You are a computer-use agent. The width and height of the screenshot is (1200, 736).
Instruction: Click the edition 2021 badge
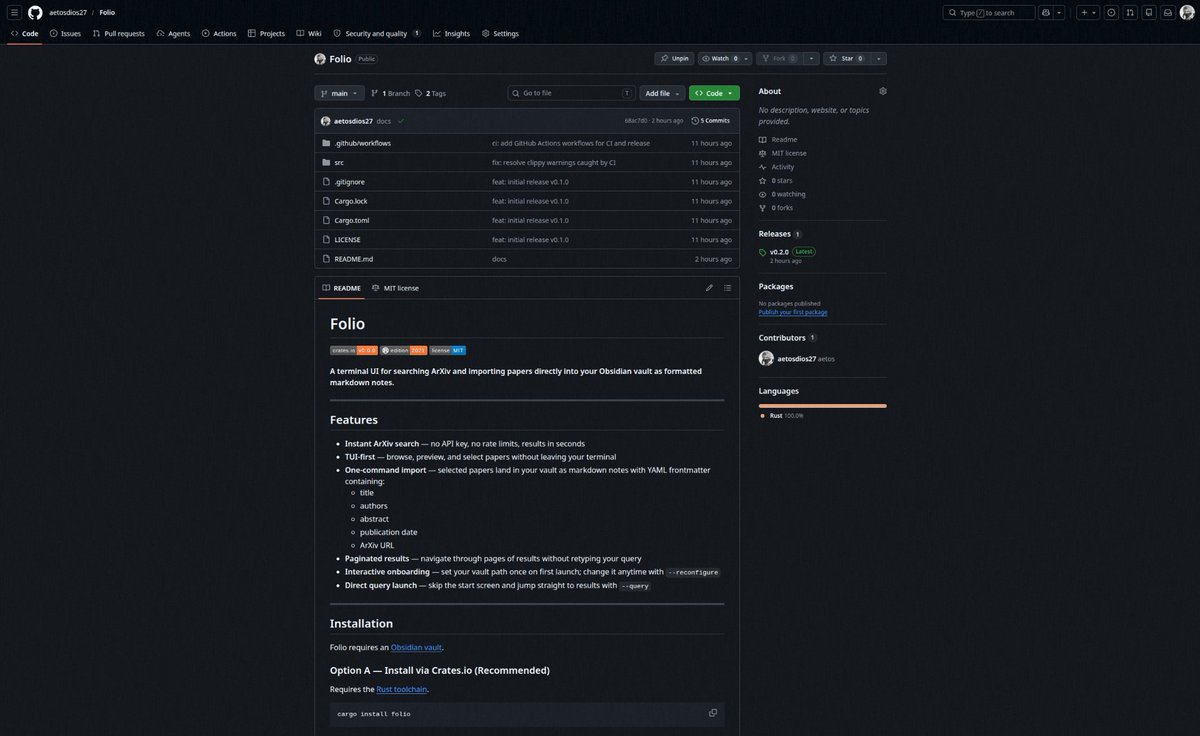point(404,350)
